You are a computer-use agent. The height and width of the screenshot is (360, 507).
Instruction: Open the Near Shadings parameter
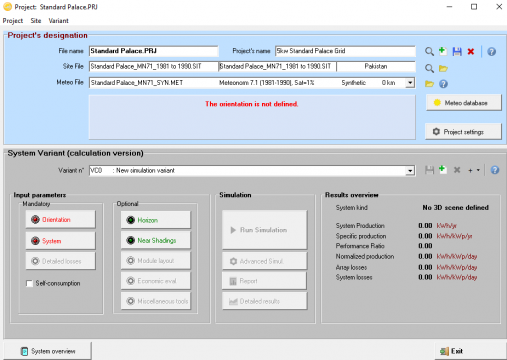coord(156,240)
